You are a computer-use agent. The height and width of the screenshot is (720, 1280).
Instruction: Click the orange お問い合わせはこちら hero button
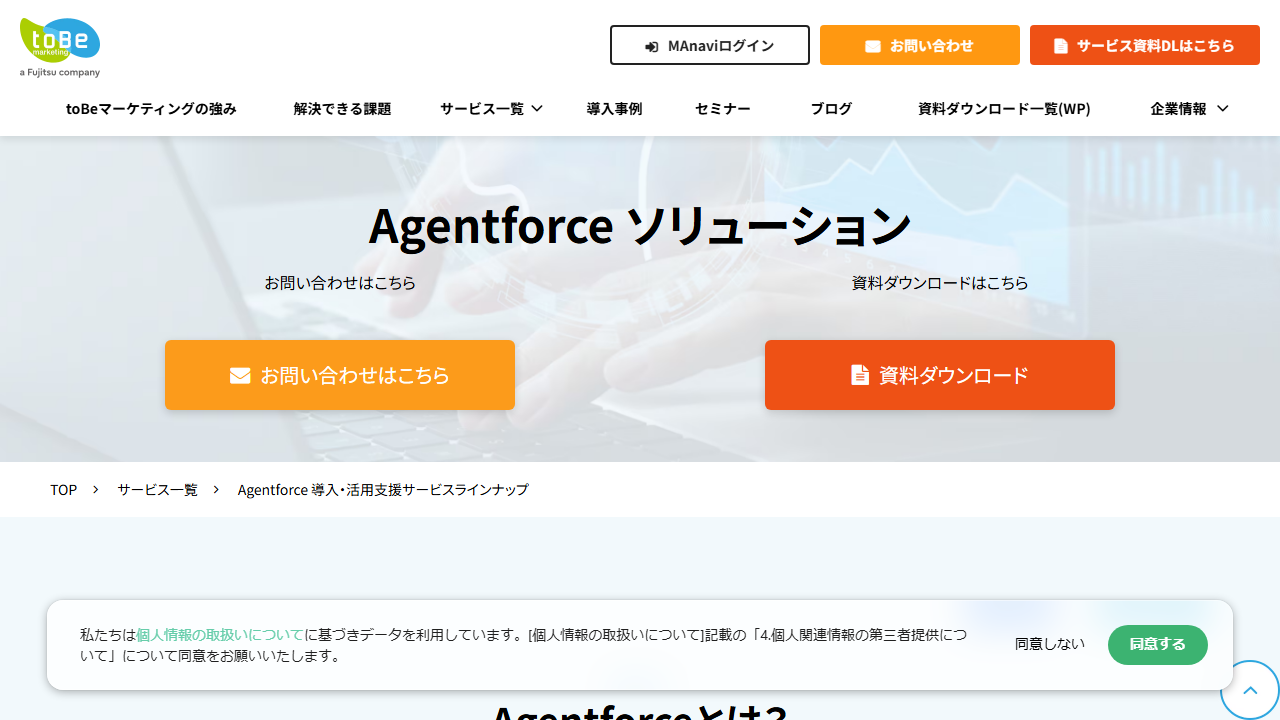point(340,375)
